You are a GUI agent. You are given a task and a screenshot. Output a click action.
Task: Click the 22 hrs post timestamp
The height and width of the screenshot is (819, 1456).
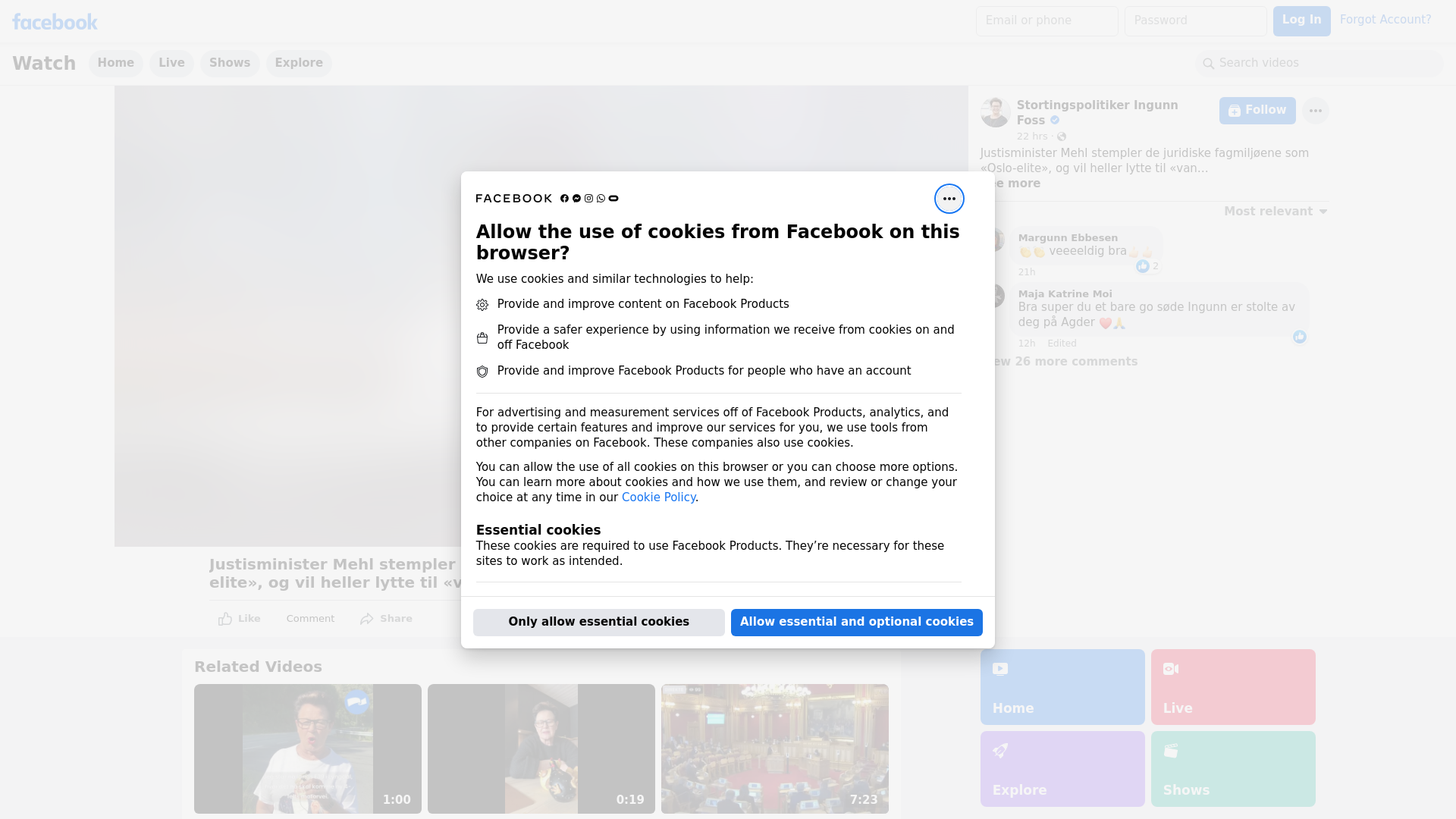point(1032,136)
